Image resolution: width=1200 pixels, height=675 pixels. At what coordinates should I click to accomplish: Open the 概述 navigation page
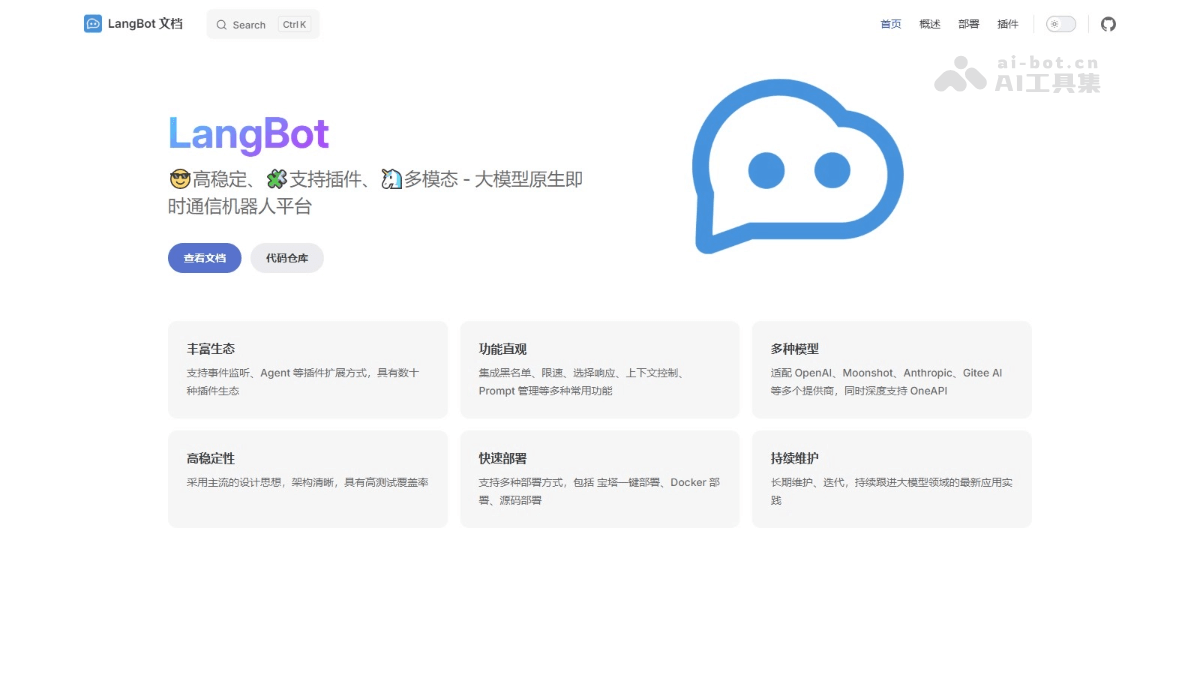point(929,24)
